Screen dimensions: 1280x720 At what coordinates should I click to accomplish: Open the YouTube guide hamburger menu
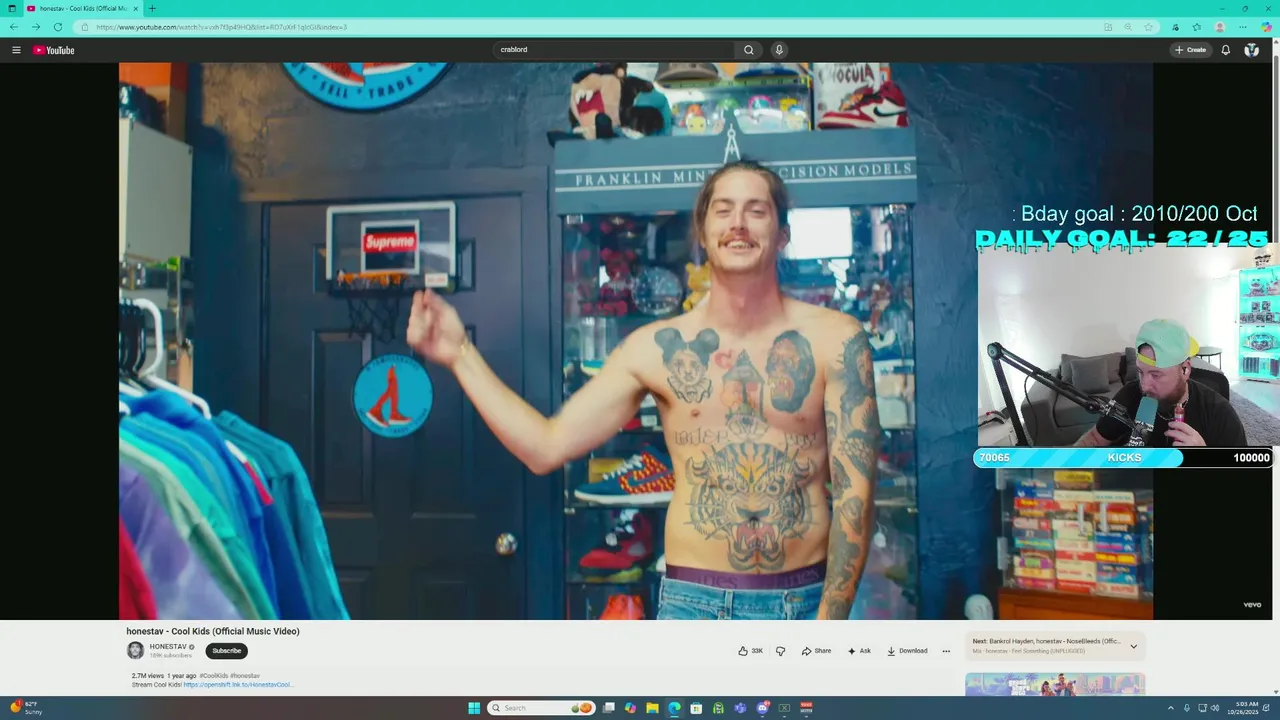(16, 50)
